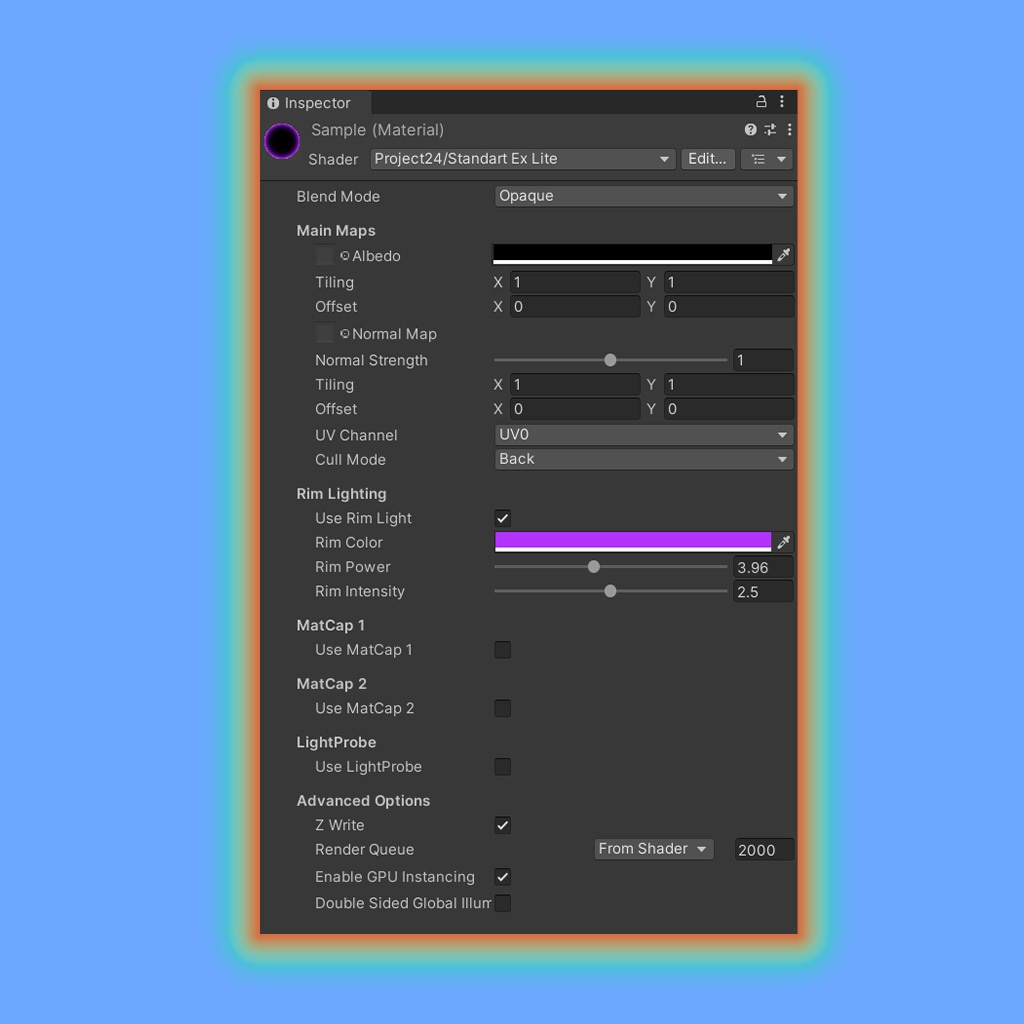The width and height of the screenshot is (1024, 1024).
Task: Open the shader list view dropdown
Action: click(767, 159)
